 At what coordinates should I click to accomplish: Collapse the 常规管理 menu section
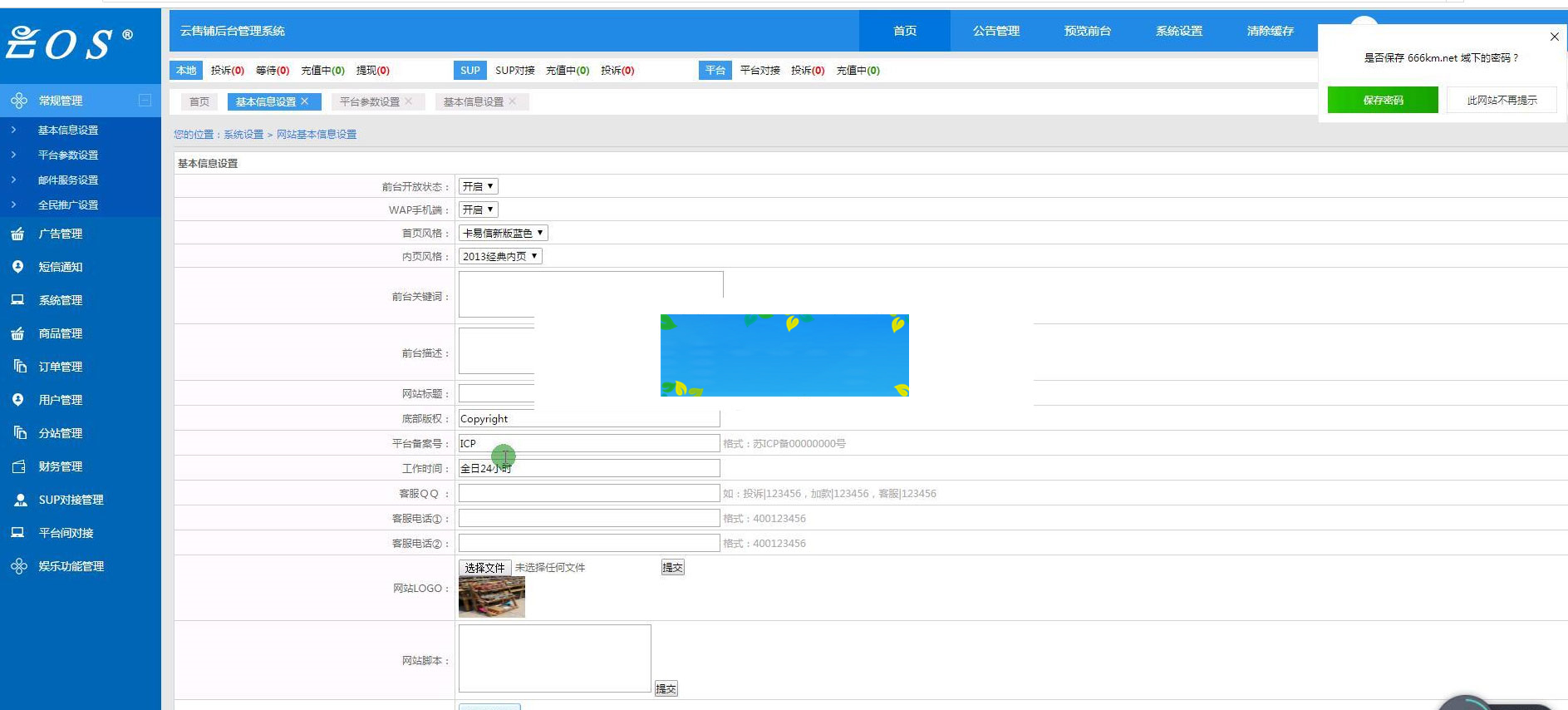tap(145, 101)
